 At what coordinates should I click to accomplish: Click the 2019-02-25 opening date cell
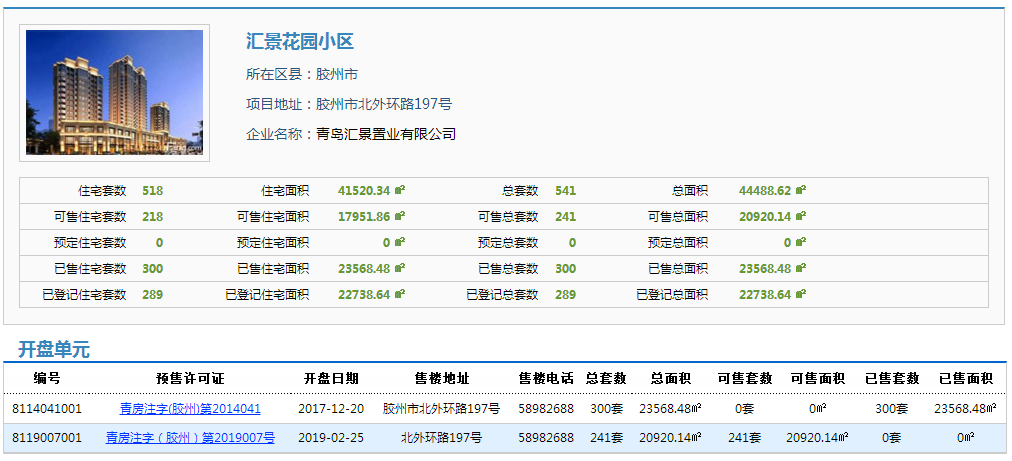tap(331, 438)
